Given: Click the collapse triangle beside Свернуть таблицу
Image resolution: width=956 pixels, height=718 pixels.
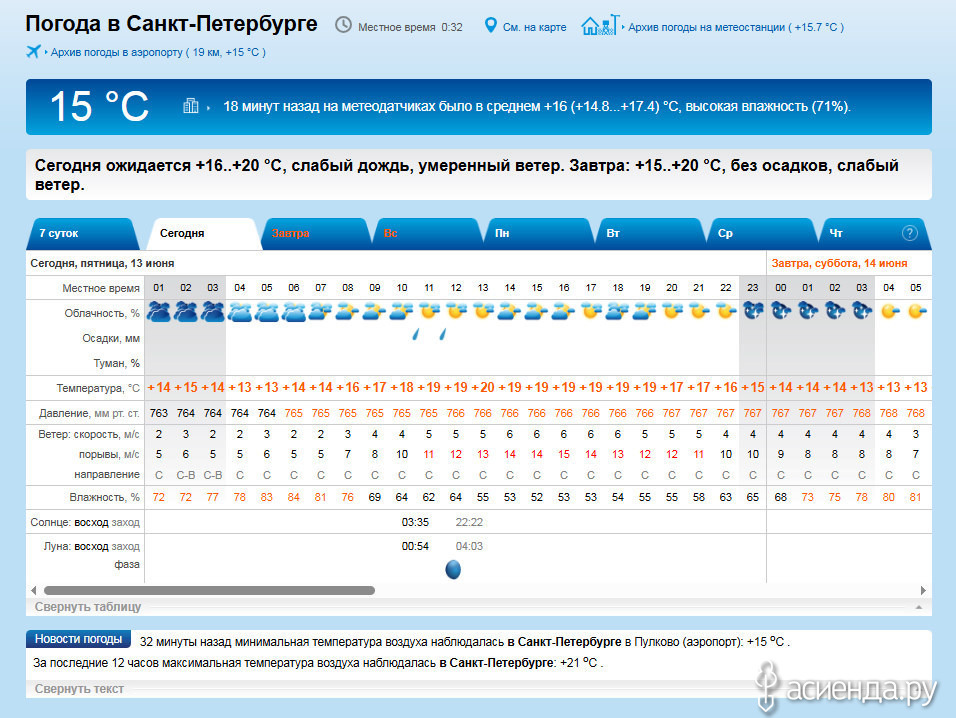Looking at the screenshot, I should [x=919, y=607].
